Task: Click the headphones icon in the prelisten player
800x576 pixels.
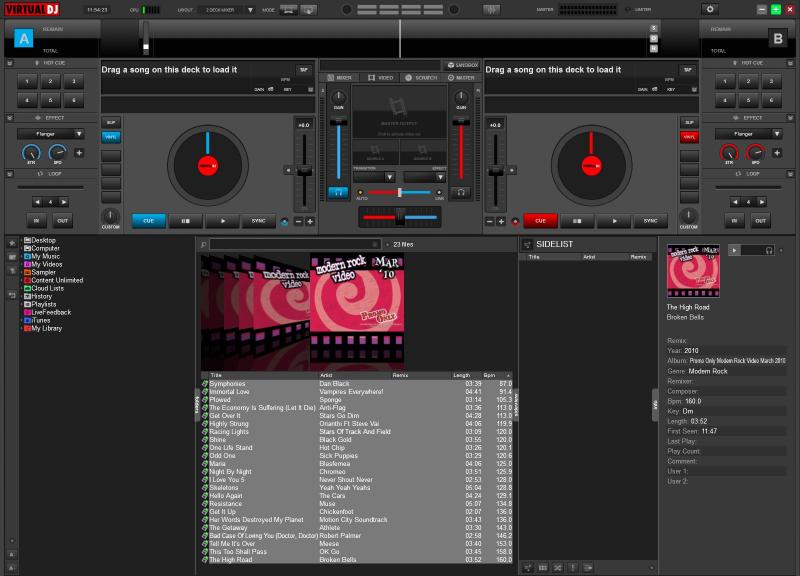Action: point(769,250)
